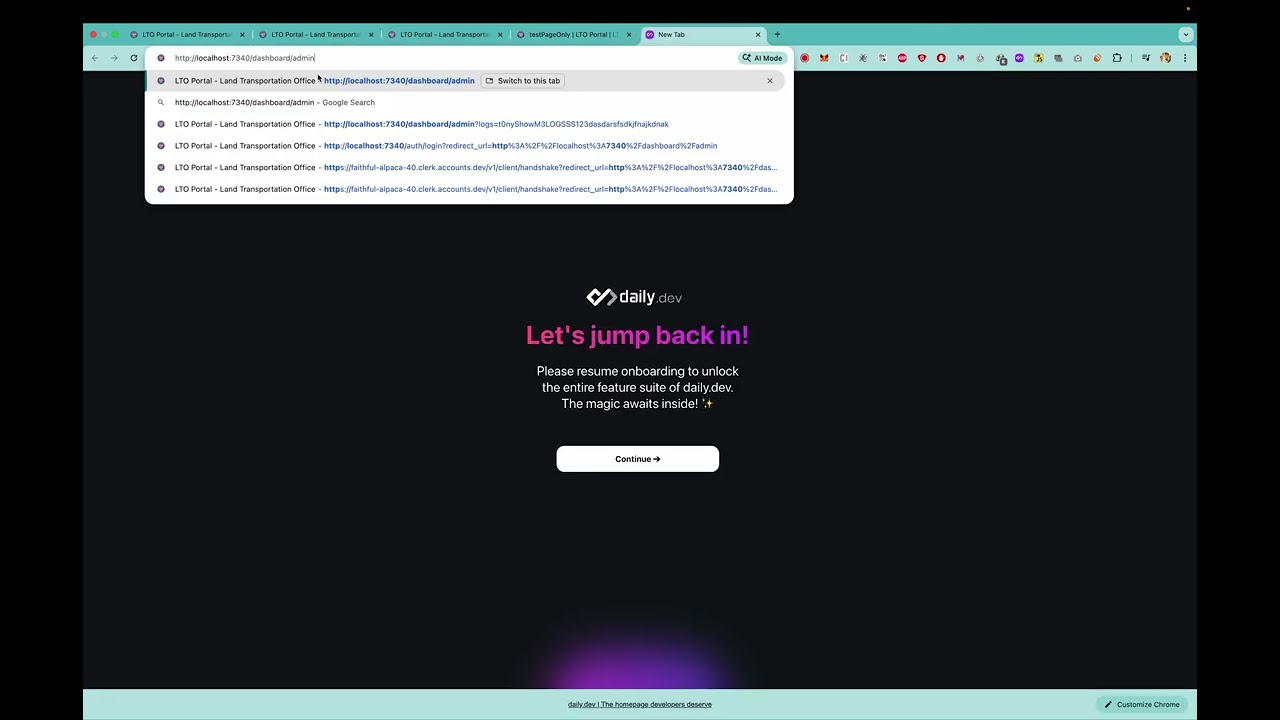This screenshot has height=720, width=1280.
Task: Go back to the previous page
Action: (95, 58)
